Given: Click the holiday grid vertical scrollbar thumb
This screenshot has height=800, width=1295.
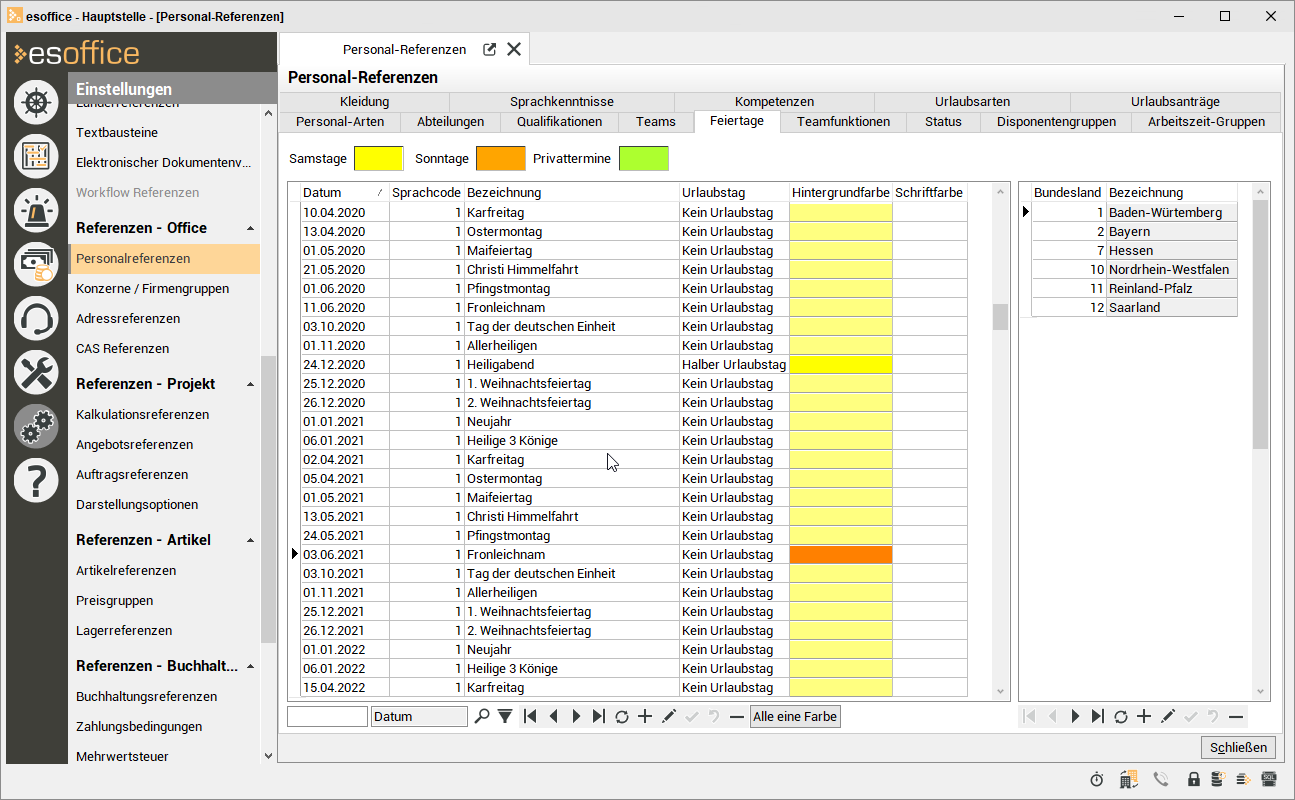Looking at the screenshot, I should point(1000,316).
